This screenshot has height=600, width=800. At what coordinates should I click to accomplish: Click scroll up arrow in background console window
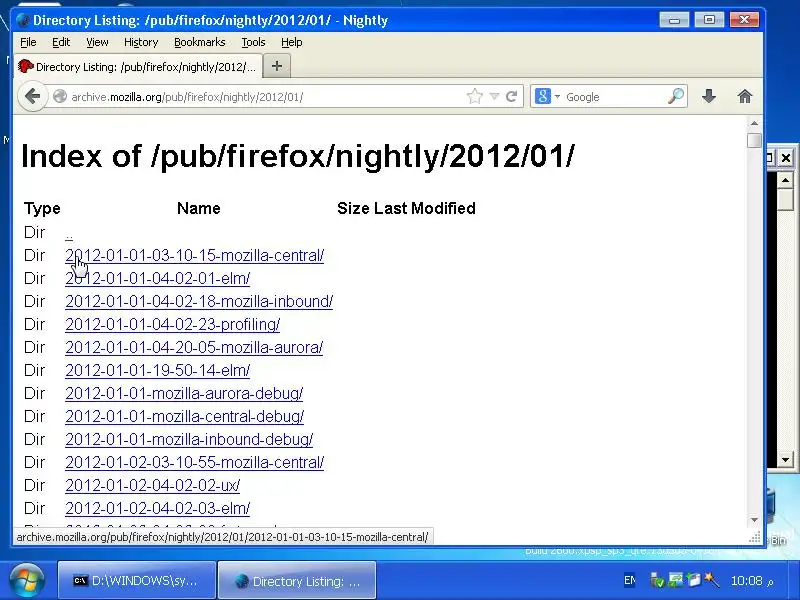pos(786,180)
